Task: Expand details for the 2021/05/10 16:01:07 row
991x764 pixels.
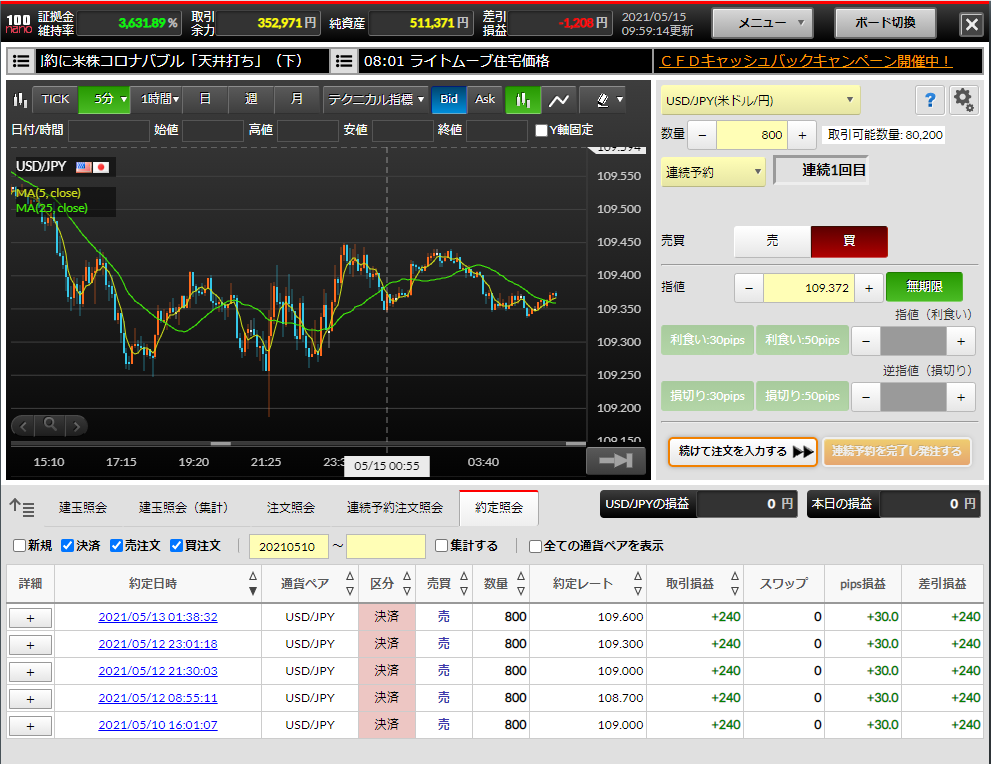Action: (30, 726)
